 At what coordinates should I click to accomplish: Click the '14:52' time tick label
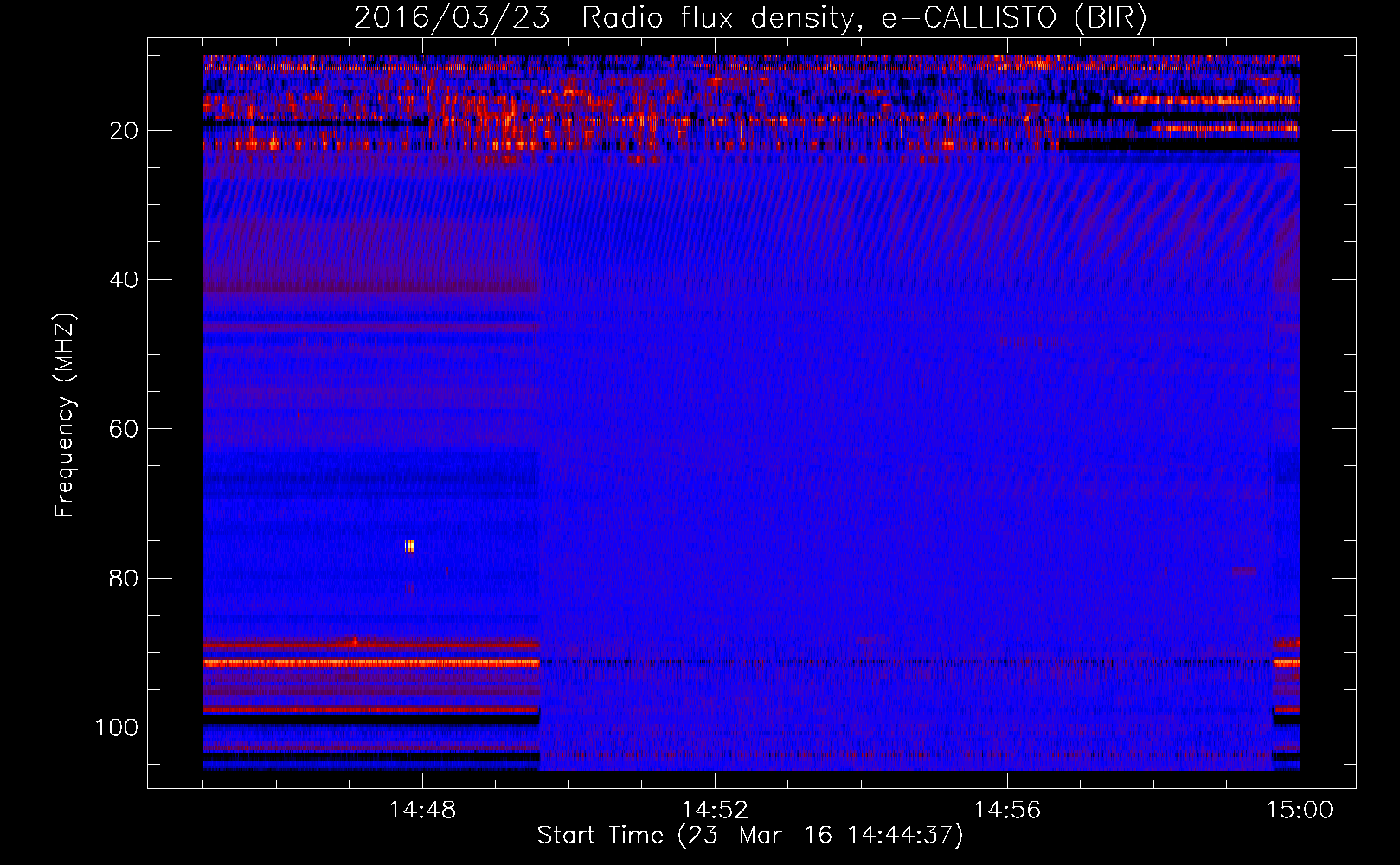[x=715, y=811]
